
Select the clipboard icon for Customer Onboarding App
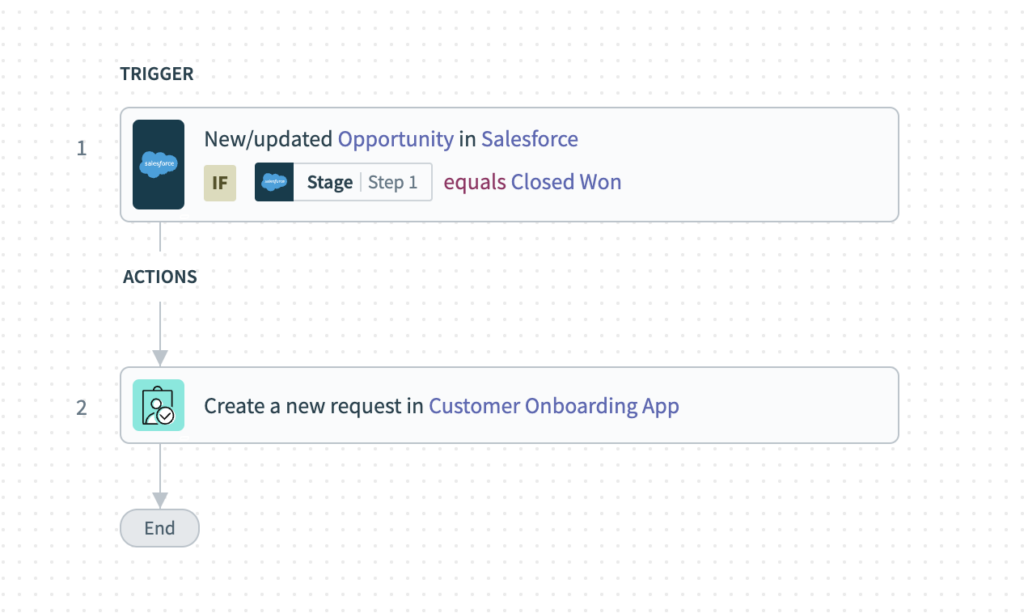pos(158,405)
